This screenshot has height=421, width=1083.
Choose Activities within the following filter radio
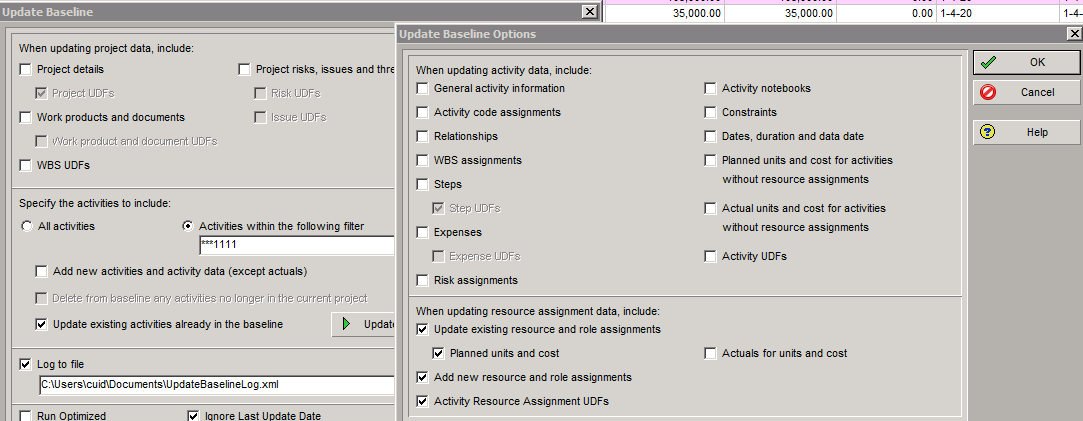click(x=187, y=226)
